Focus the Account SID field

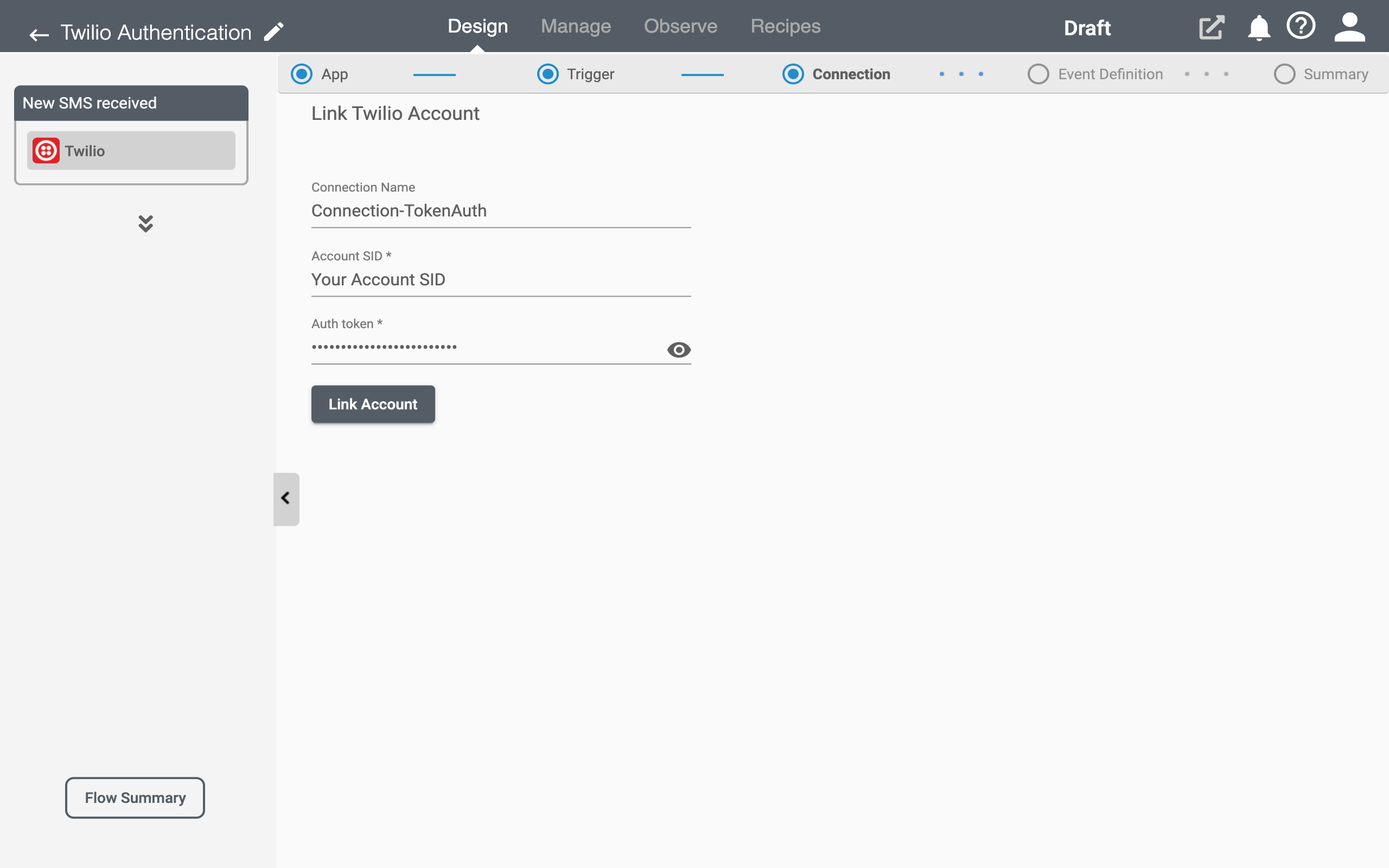(501, 280)
